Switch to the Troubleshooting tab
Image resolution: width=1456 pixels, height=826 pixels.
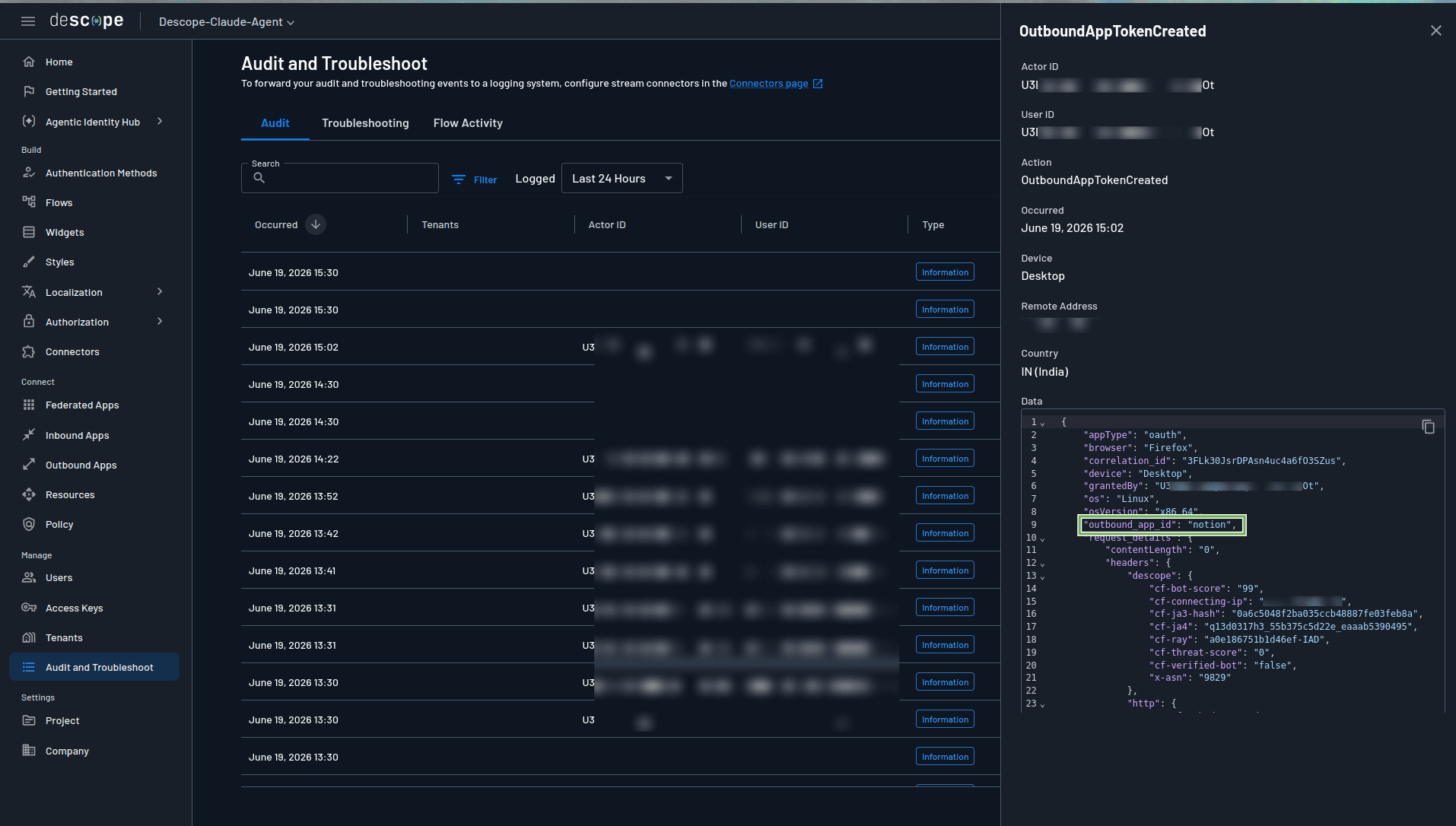click(x=365, y=123)
